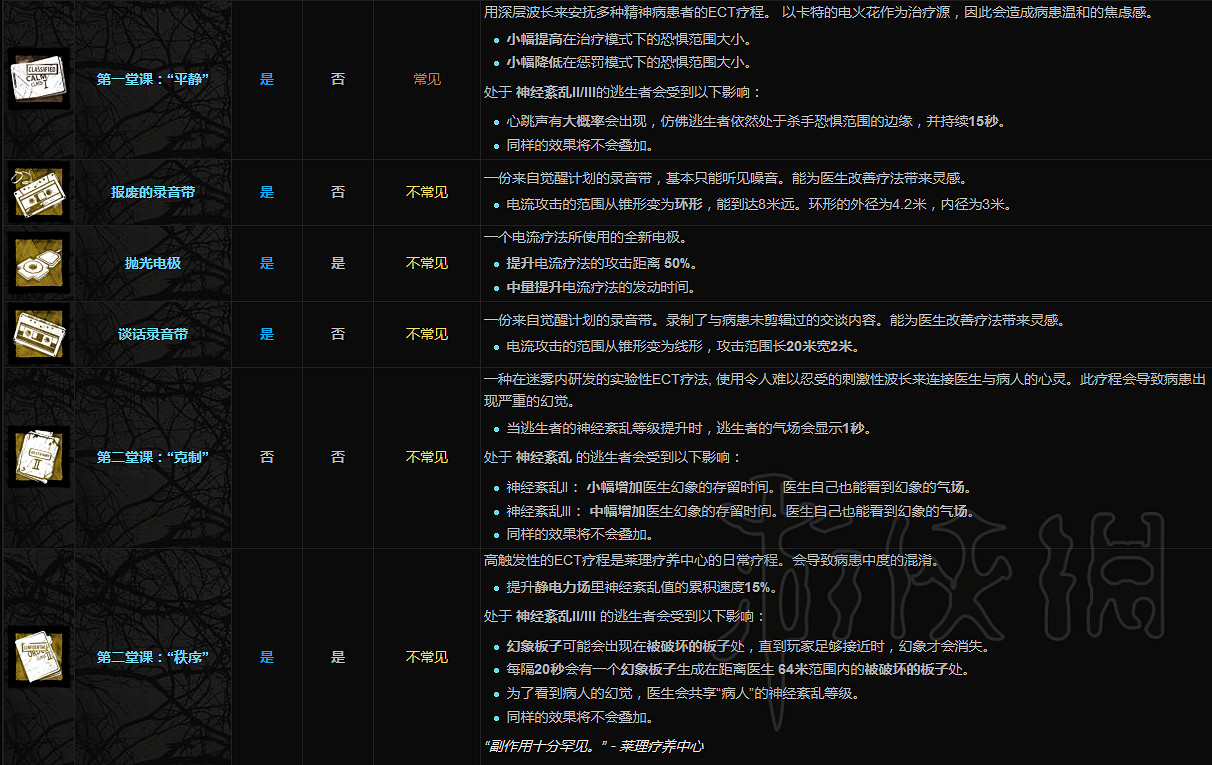Select the 第一堂课："平静" addon icon
Image resolution: width=1212 pixels, height=765 pixels.
37,78
